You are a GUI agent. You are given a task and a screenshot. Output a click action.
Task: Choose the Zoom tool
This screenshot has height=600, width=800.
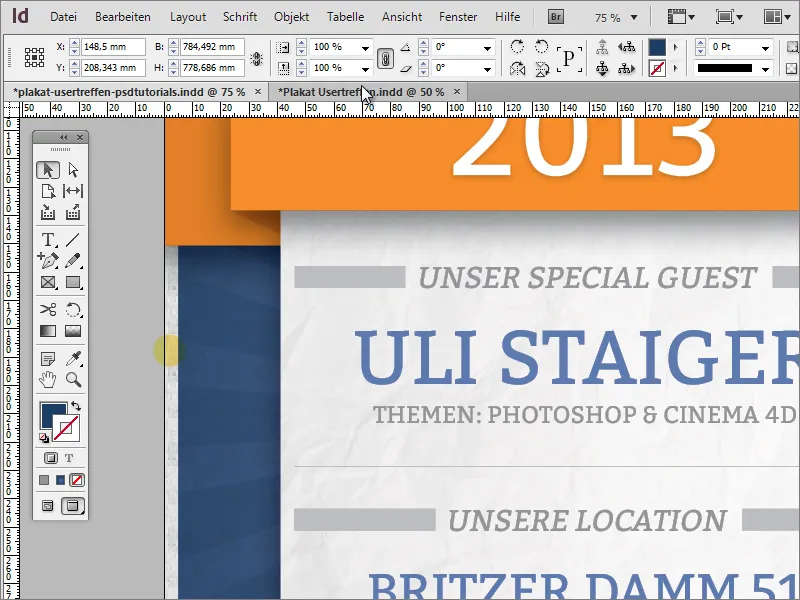[x=73, y=380]
